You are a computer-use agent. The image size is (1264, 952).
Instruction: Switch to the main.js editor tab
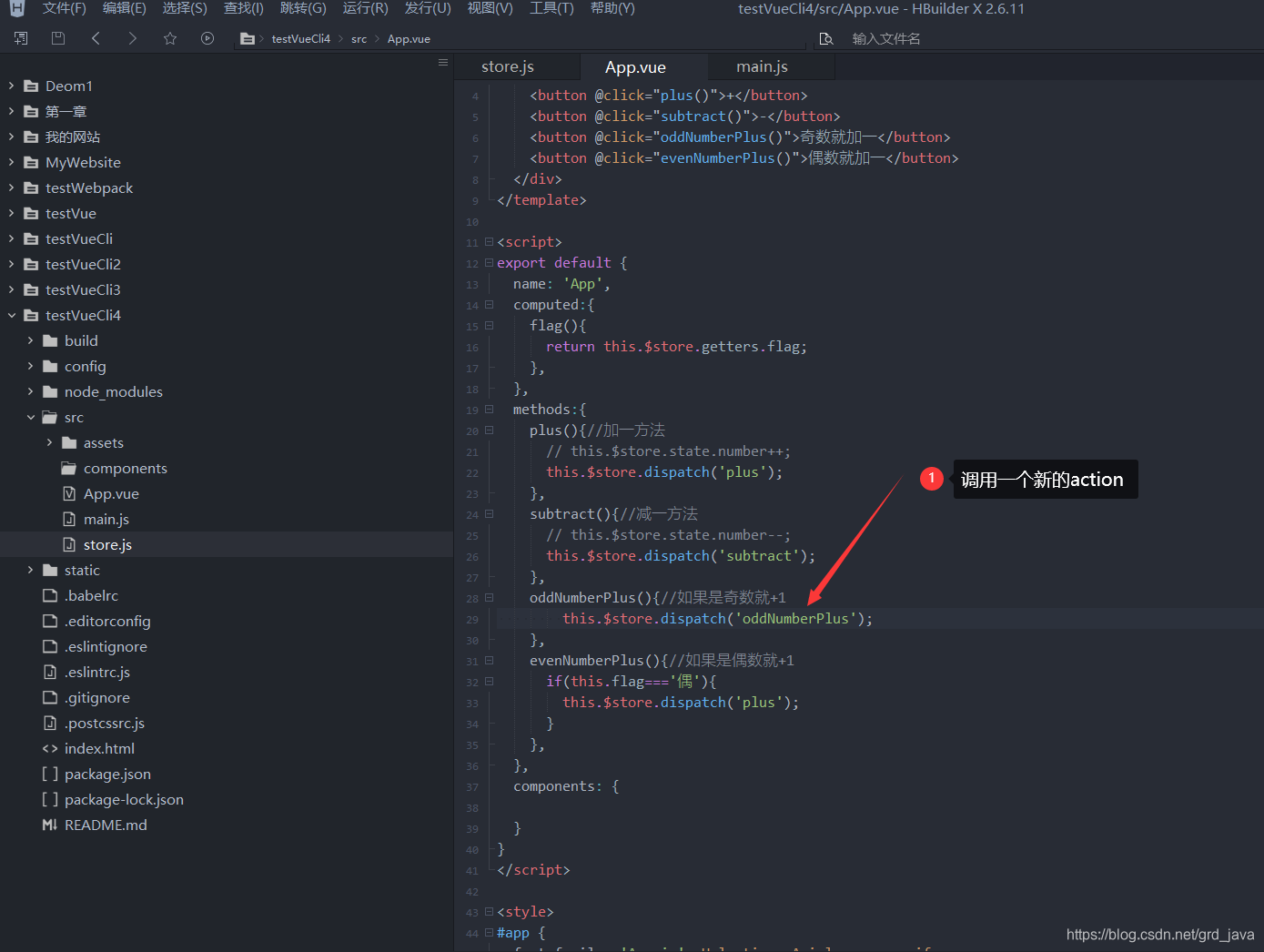(762, 66)
